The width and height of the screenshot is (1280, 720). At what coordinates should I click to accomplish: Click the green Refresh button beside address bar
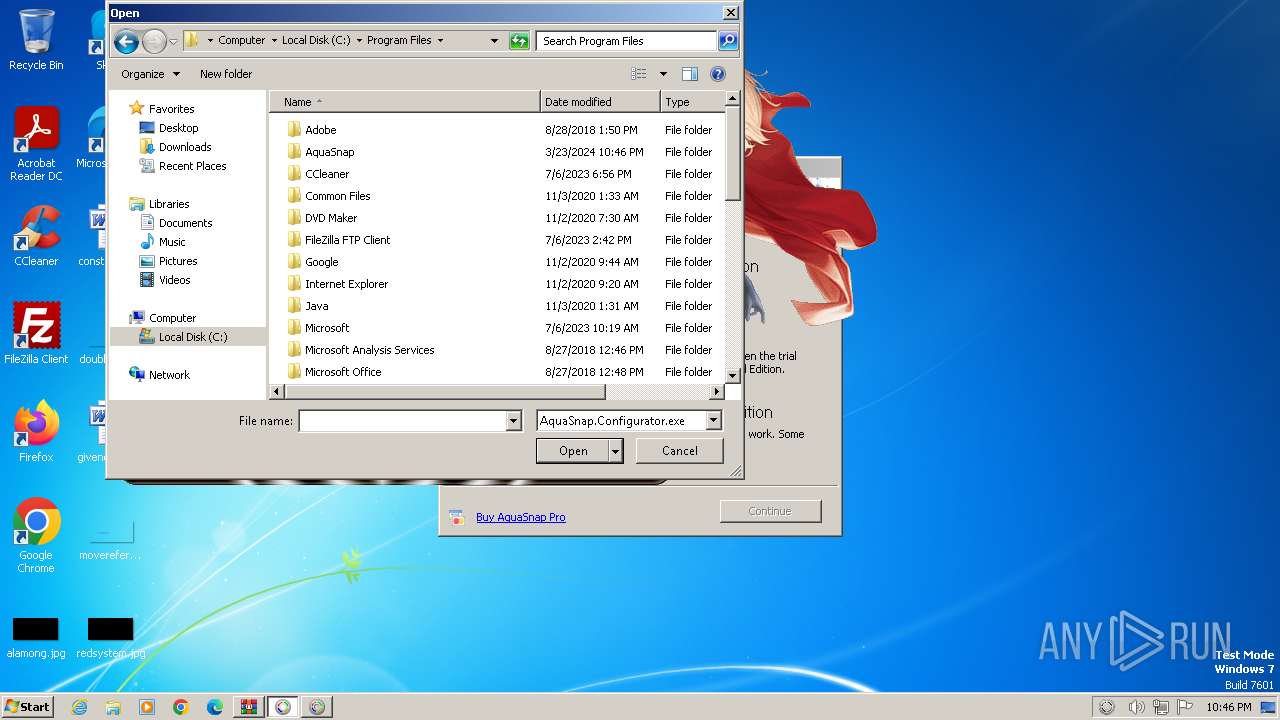point(518,41)
